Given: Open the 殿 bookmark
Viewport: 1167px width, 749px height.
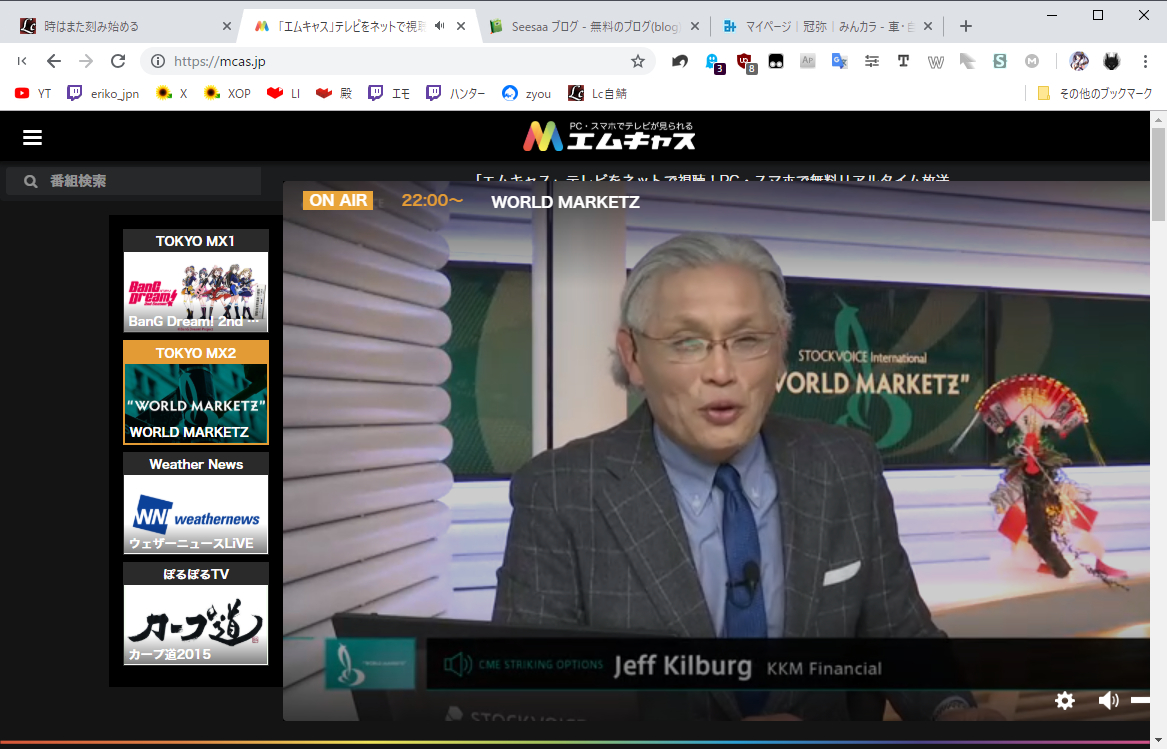Looking at the screenshot, I should (x=333, y=93).
